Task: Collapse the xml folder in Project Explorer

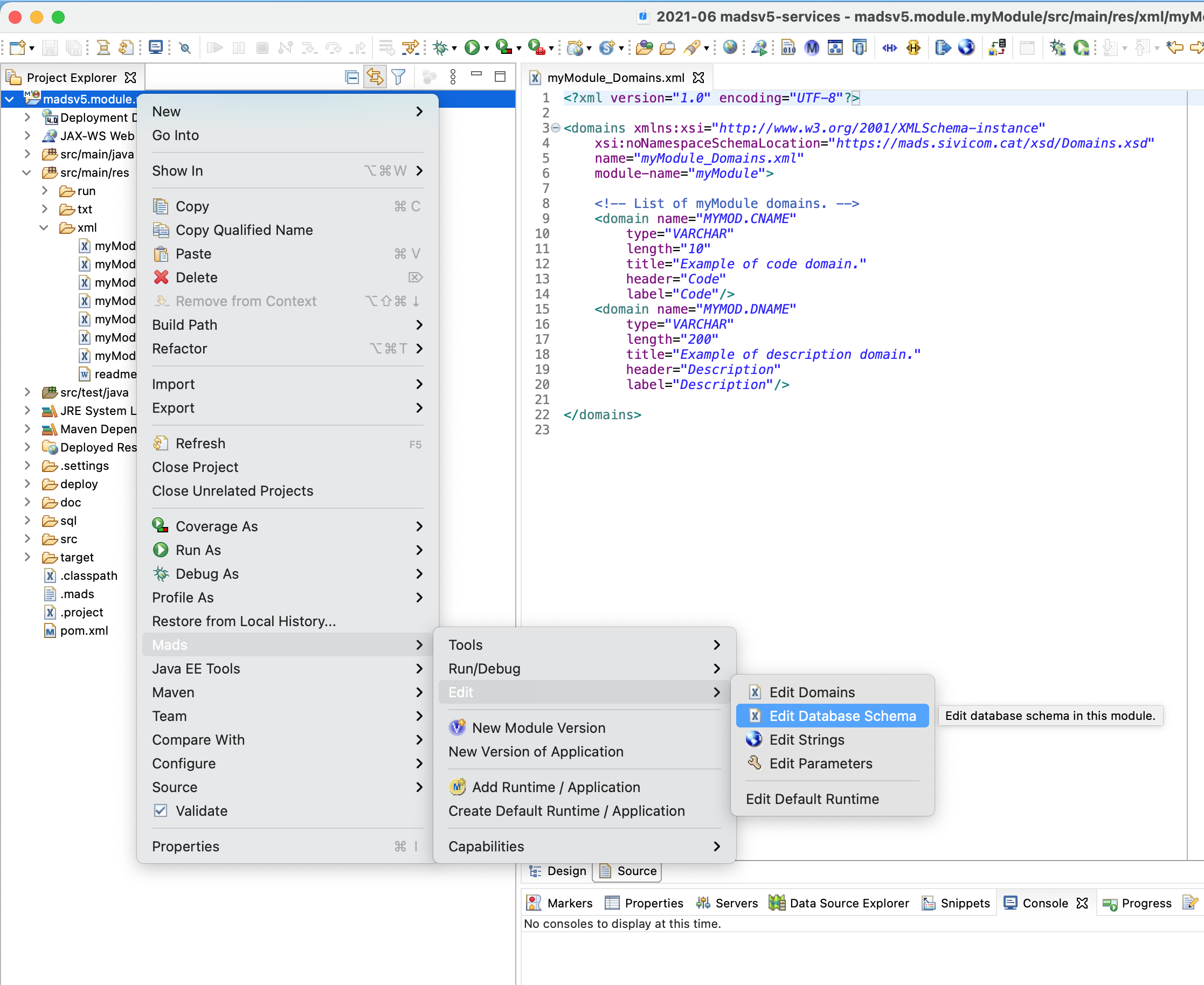Action: [x=44, y=227]
